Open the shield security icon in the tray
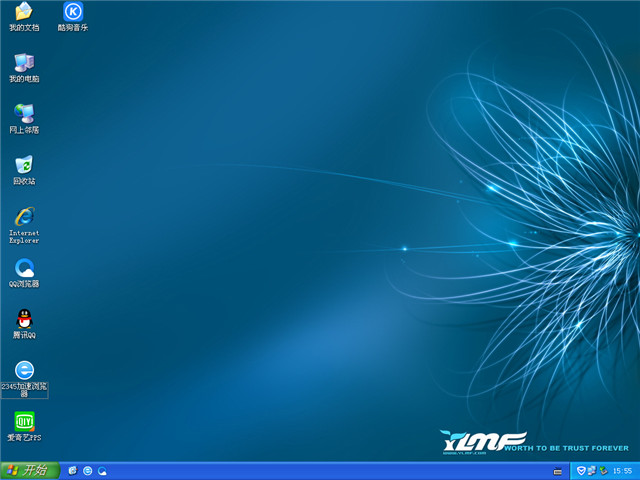The image size is (640, 480). [x=581, y=471]
